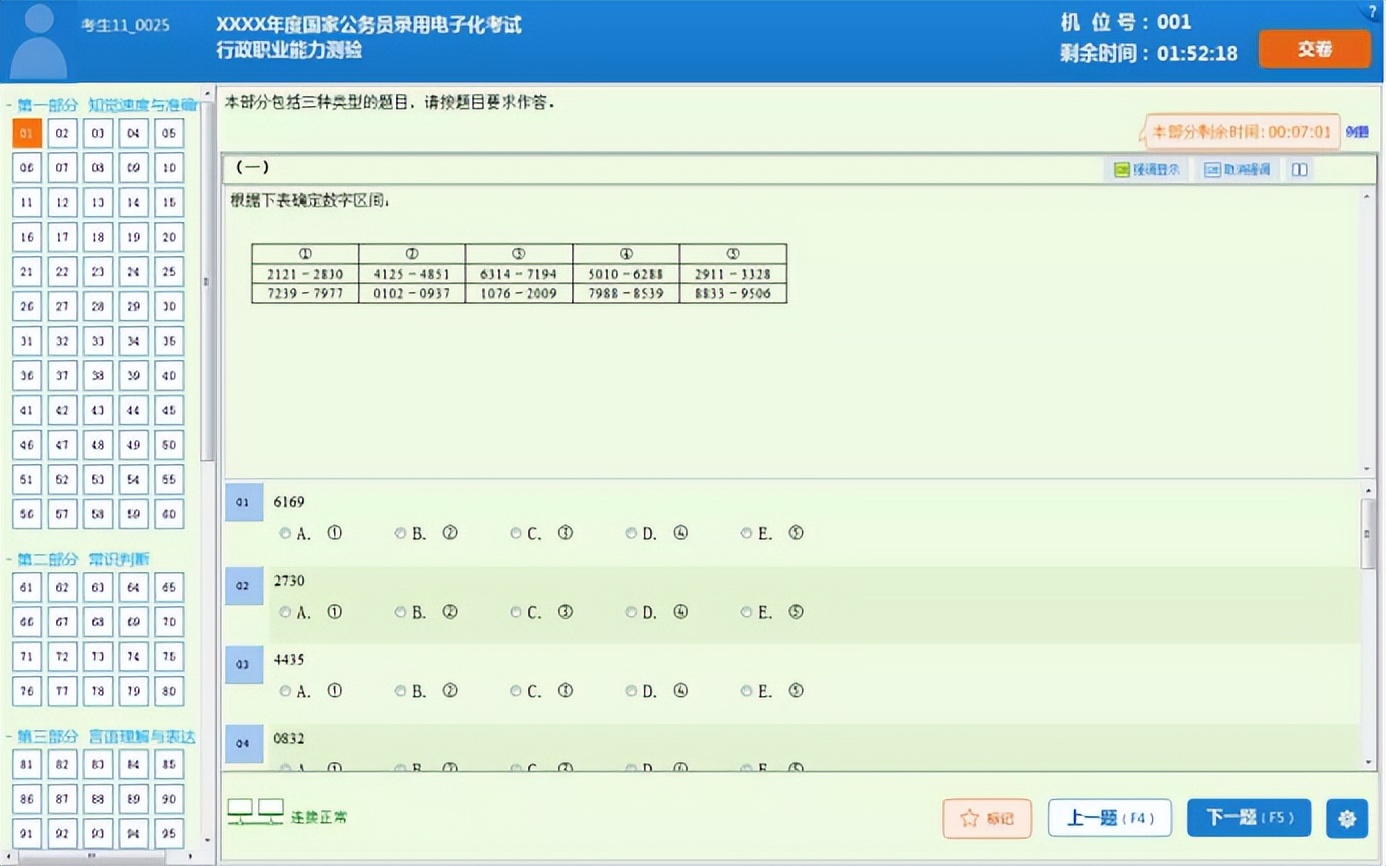The height and width of the screenshot is (866, 1386).
Task: Select option B for question 03
Action: [x=400, y=691]
